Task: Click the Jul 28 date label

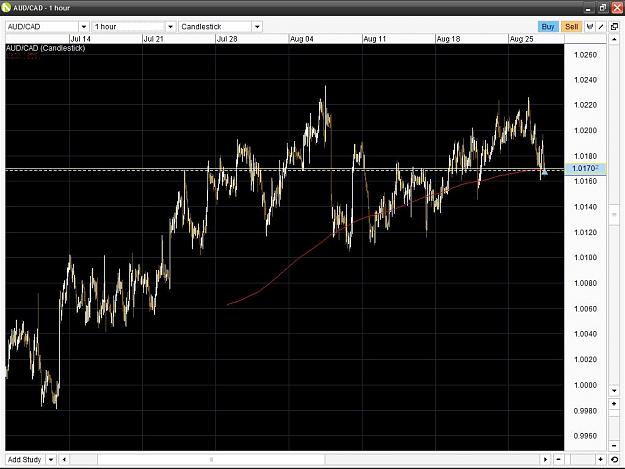Action: [227, 39]
